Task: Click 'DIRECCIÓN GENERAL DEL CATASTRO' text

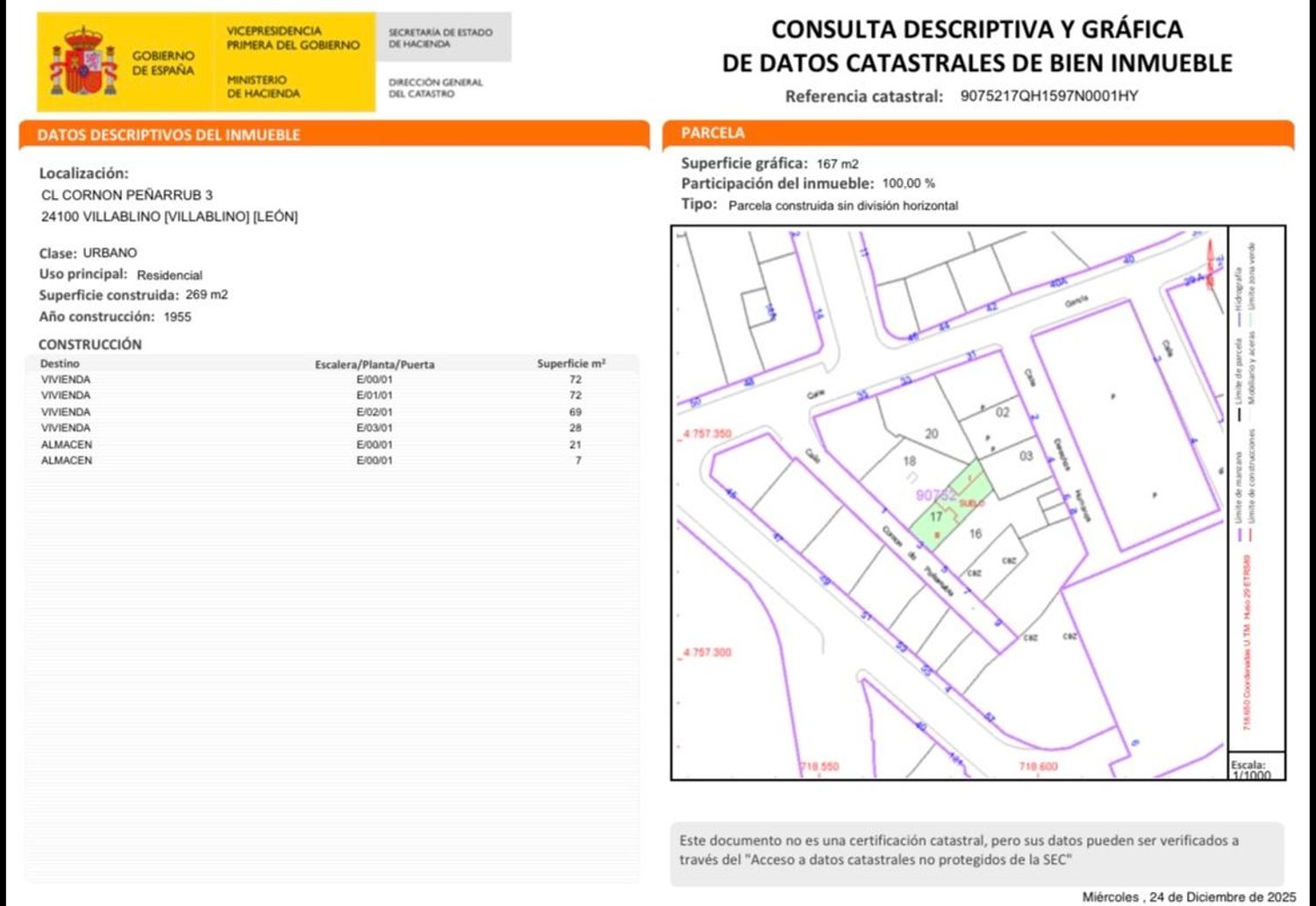Action: point(435,88)
